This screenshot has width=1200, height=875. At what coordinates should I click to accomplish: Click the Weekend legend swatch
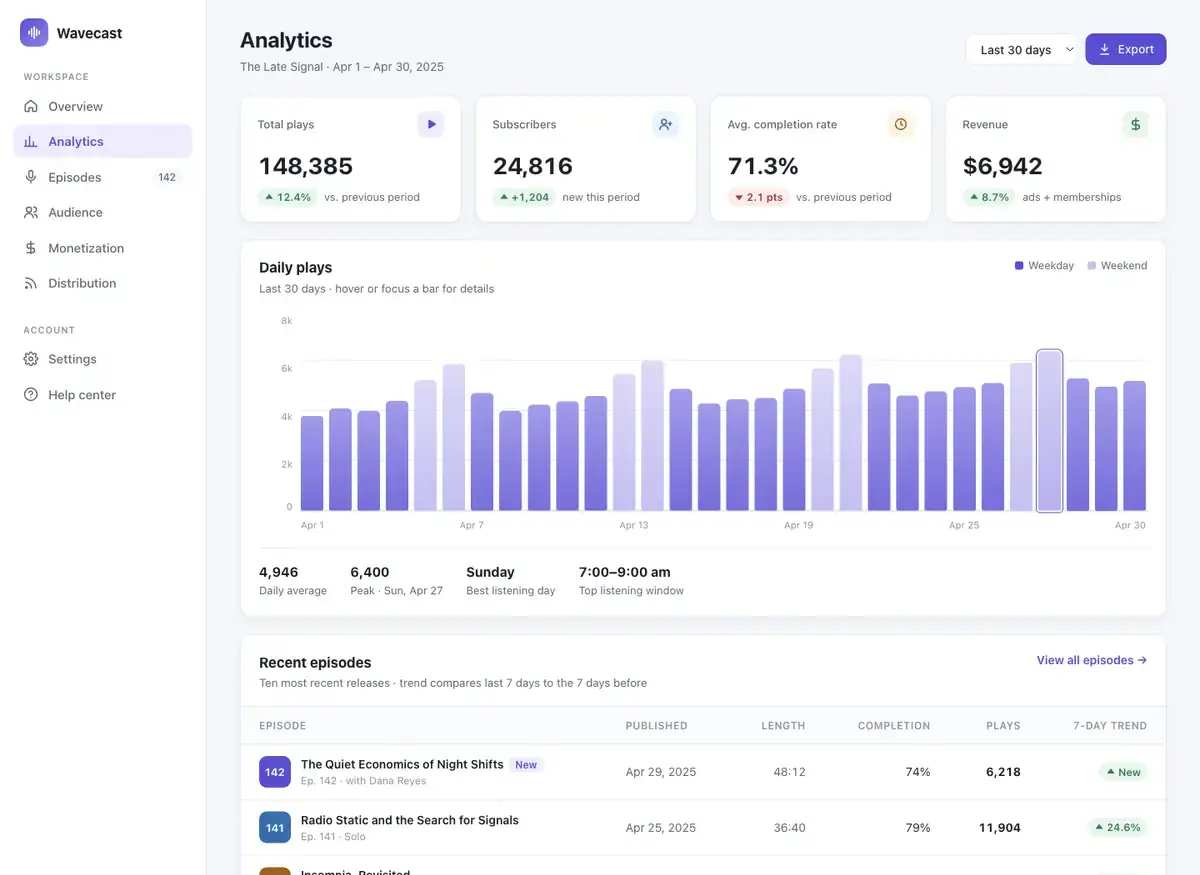coord(1092,266)
